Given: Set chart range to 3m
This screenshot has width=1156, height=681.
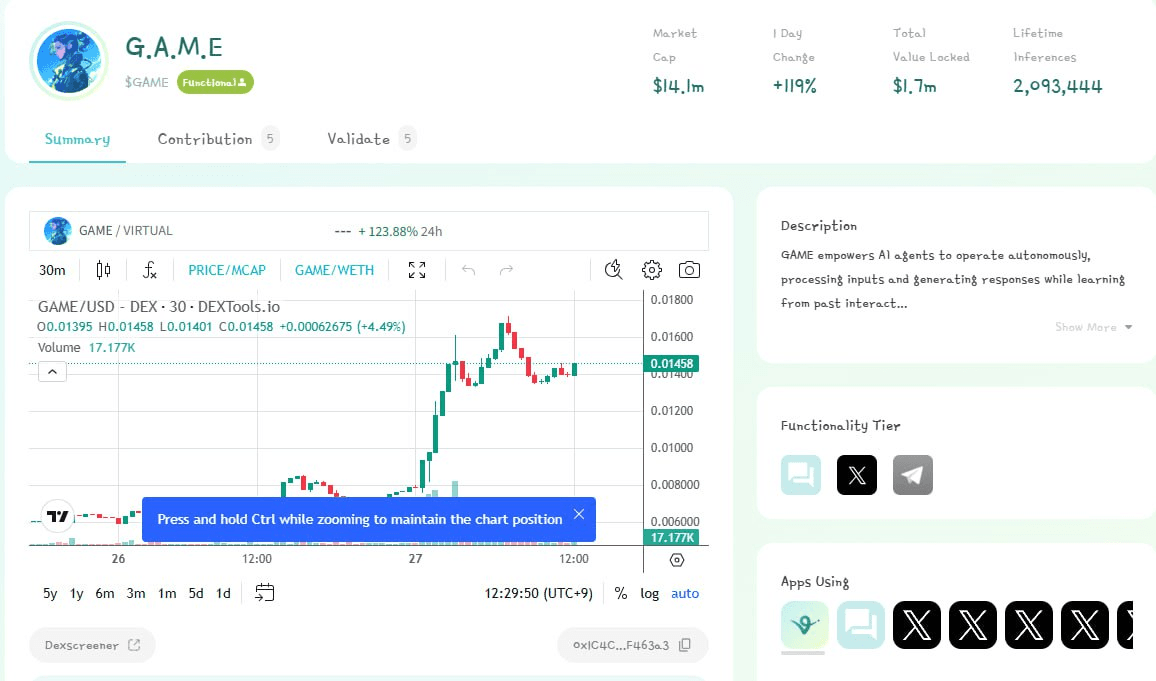Looking at the screenshot, I should point(136,593).
